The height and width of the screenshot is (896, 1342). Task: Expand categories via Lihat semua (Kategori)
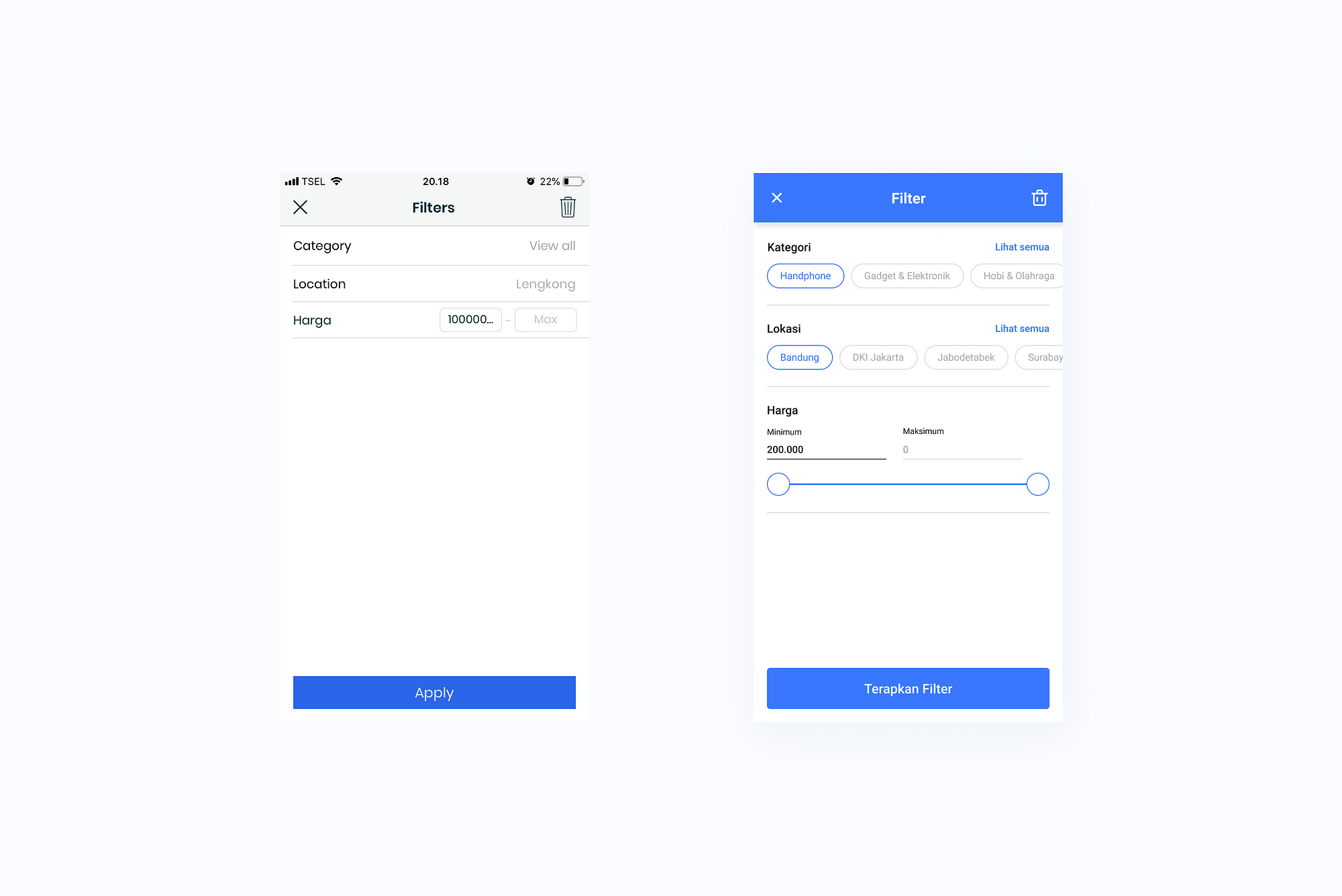tap(1021, 247)
